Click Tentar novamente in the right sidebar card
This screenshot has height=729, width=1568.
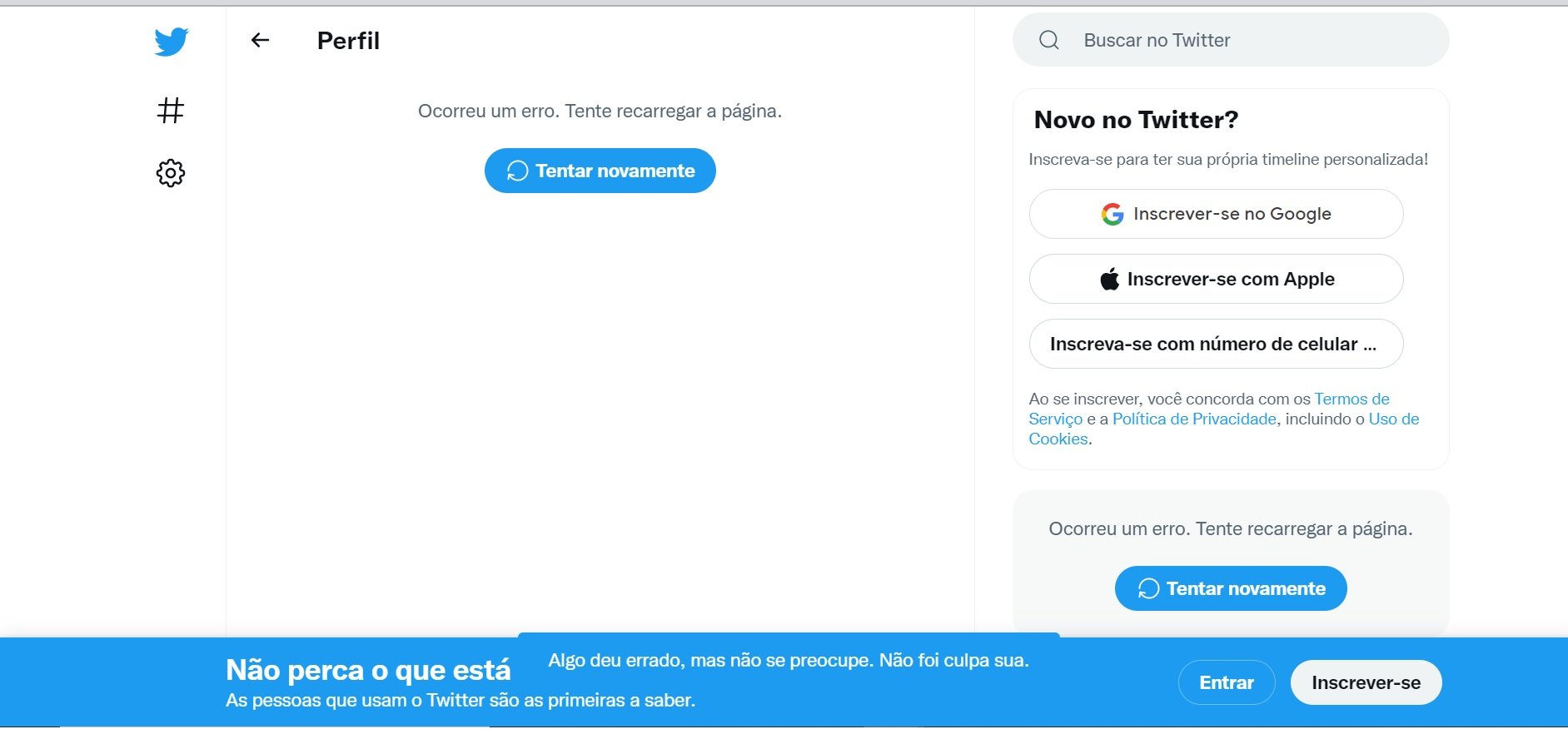(1231, 588)
